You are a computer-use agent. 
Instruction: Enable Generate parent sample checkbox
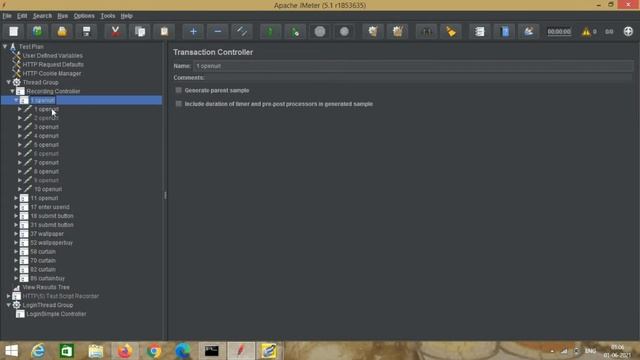click(x=178, y=90)
